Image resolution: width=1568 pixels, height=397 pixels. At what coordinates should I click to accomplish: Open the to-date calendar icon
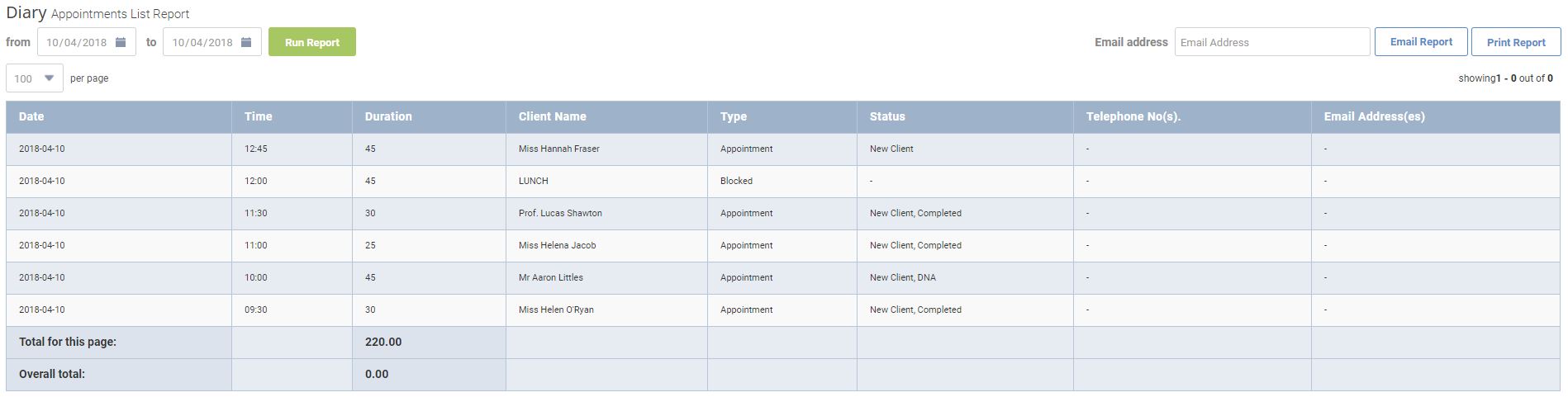coord(246,42)
